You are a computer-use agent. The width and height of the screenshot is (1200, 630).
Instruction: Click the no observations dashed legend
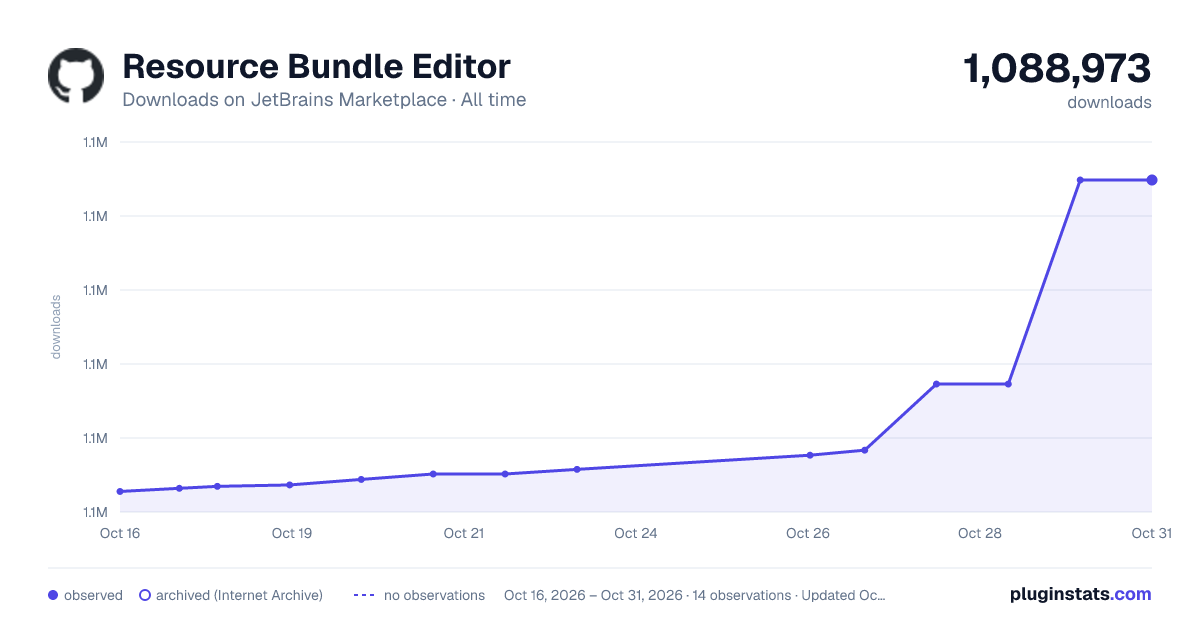tap(364, 595)
